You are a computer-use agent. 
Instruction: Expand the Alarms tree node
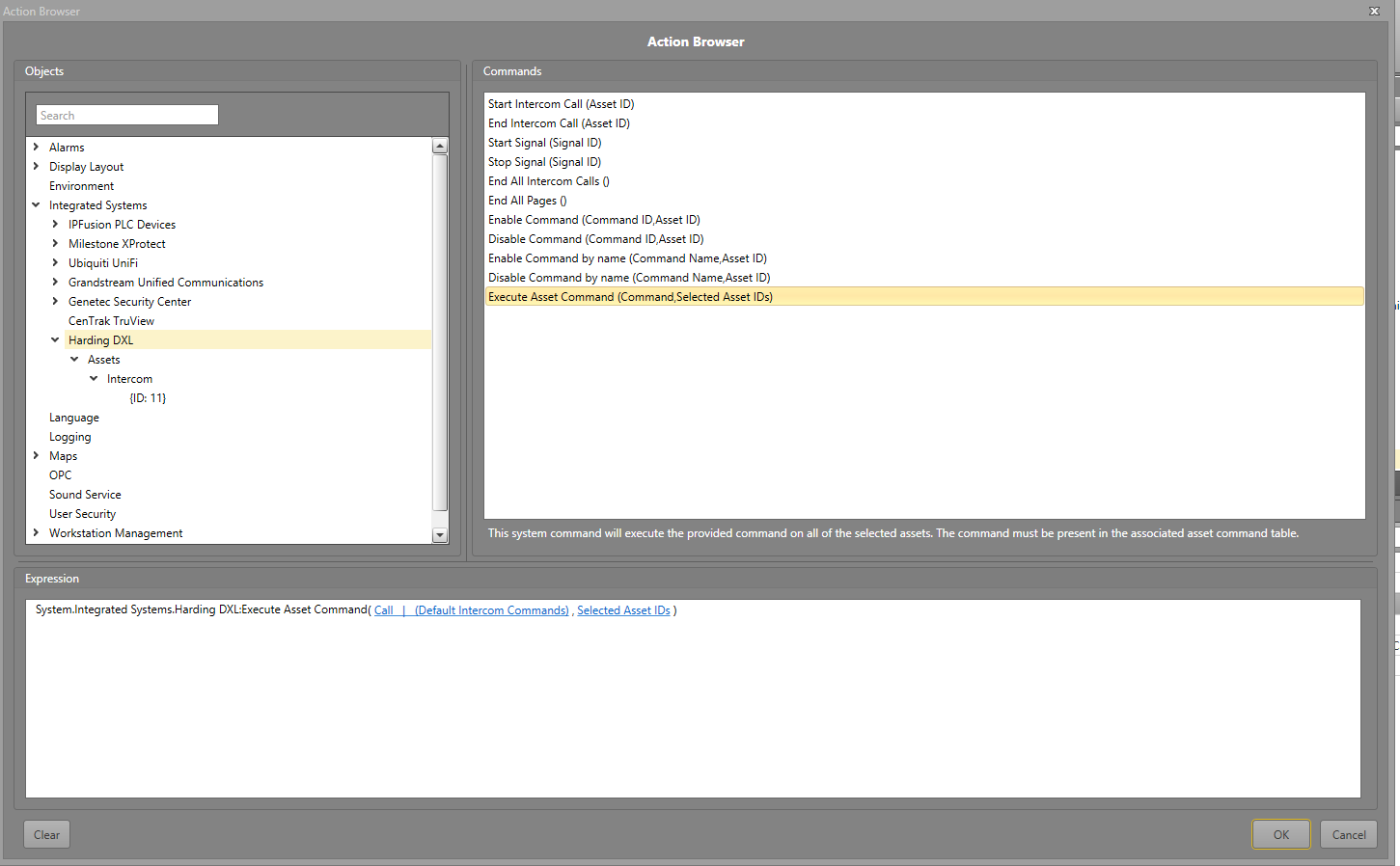[36, 148]
